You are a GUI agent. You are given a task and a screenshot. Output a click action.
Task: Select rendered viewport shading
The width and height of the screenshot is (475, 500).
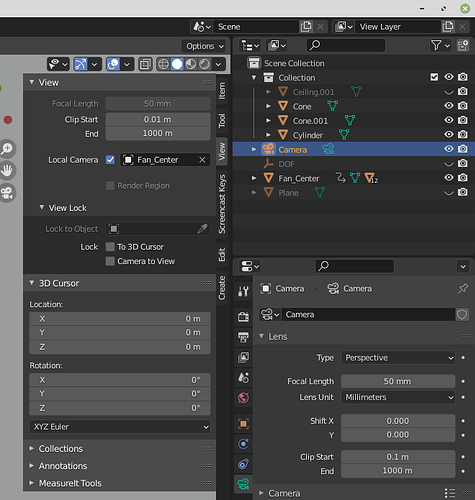click(x=204, y=64)
